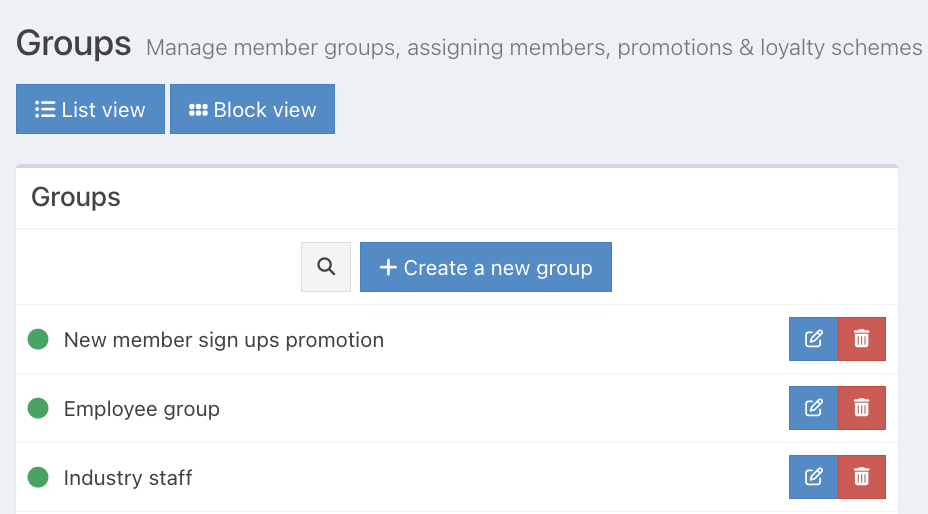The image size is (928, 514).
Task: Click the Groups page heading
Action: (x=73, y=44)
